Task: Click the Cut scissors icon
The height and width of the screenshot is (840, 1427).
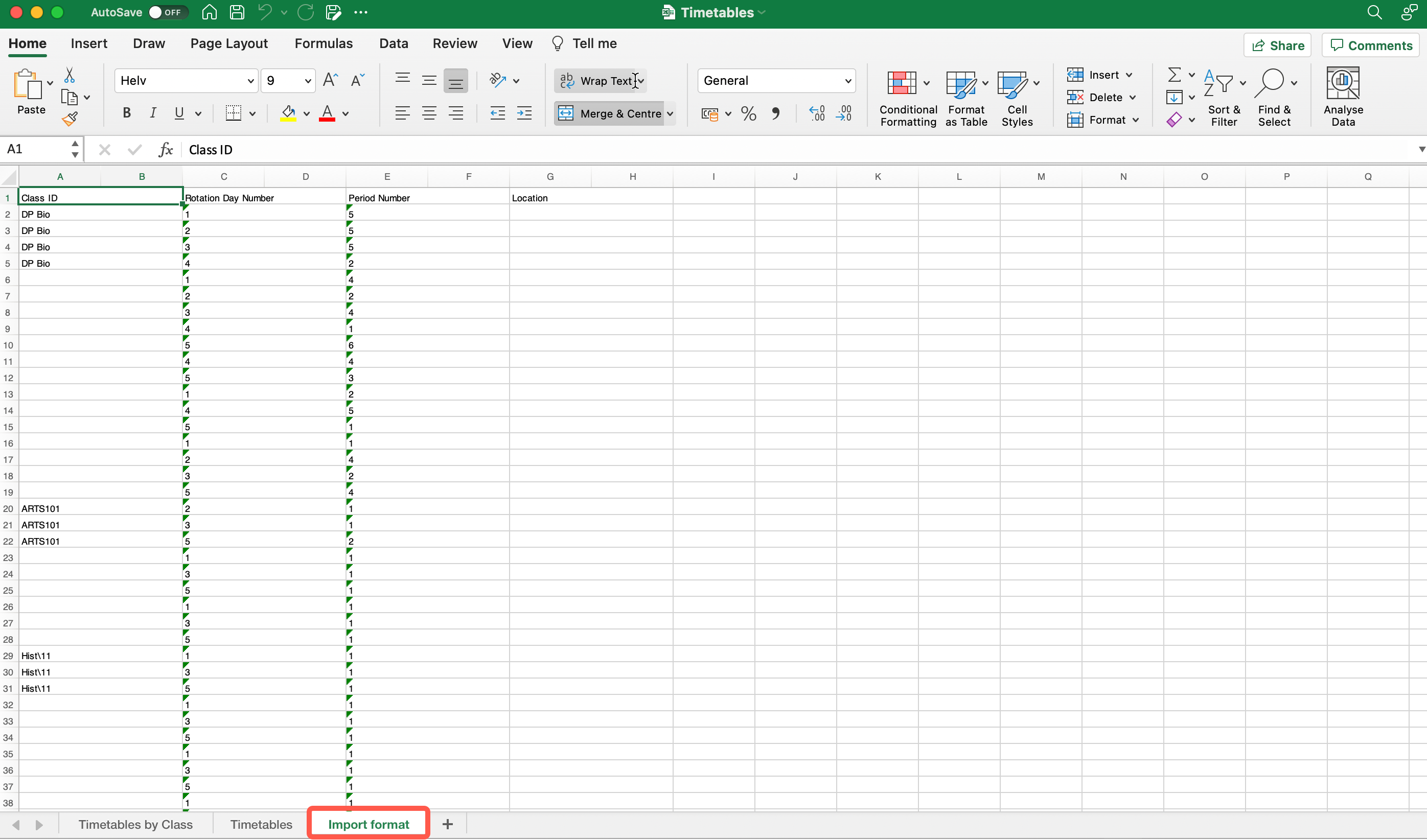Action: pyautogui.click(x=69, y=75)
